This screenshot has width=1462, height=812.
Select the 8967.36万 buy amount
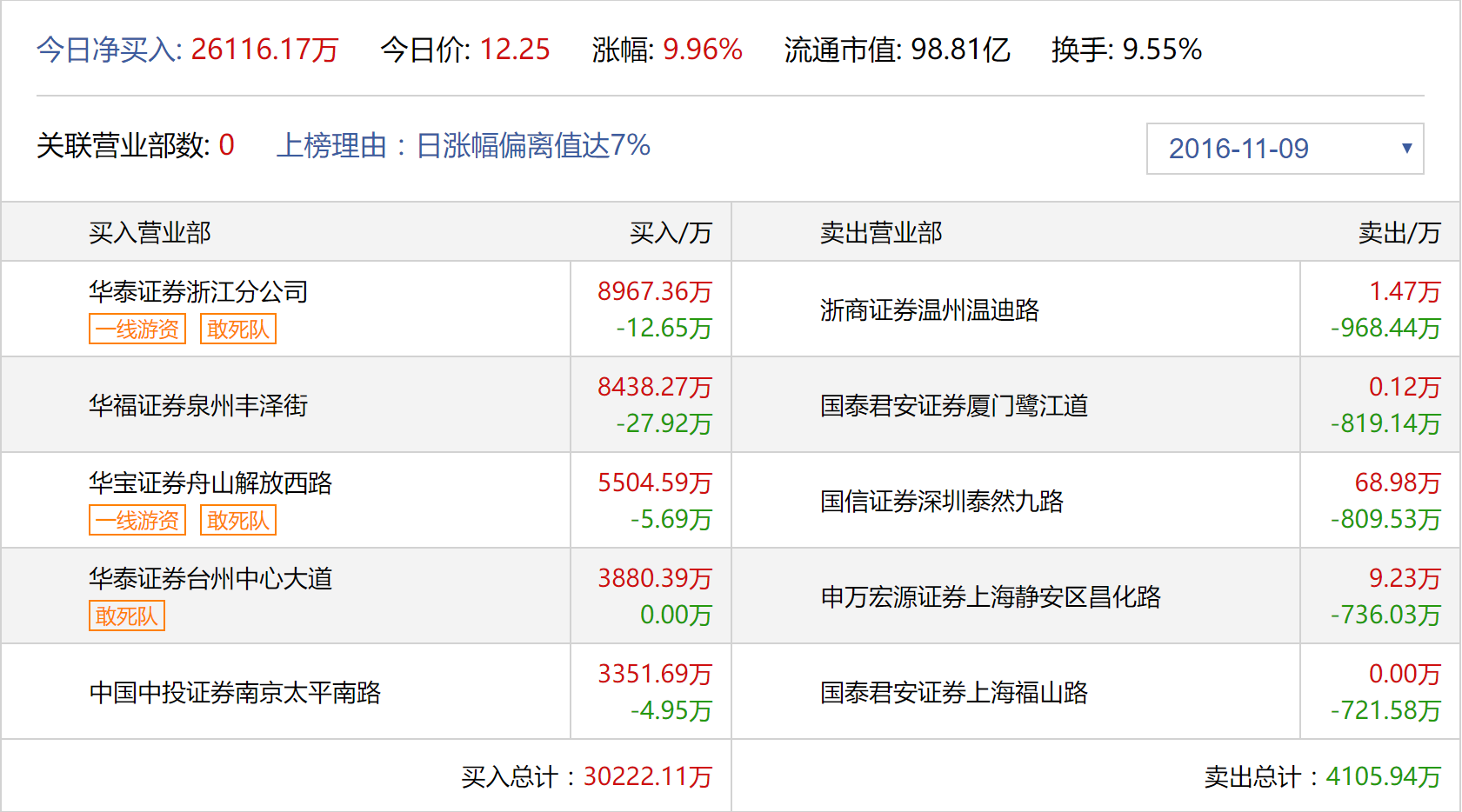click(655, 291)
